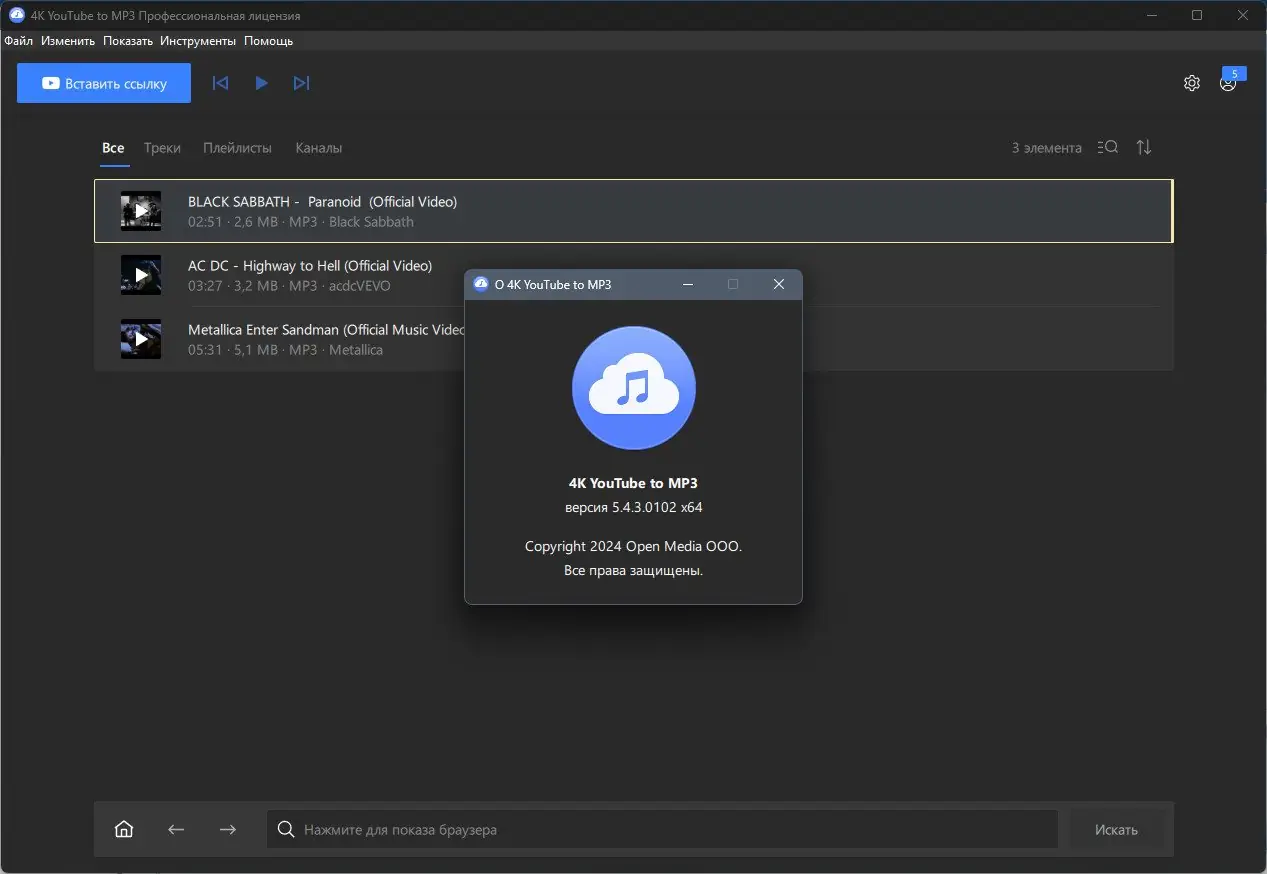Screen dimensions: 1267x874
Task: Select the Metallica Enter Sandman title
Action: pos(326,330)
